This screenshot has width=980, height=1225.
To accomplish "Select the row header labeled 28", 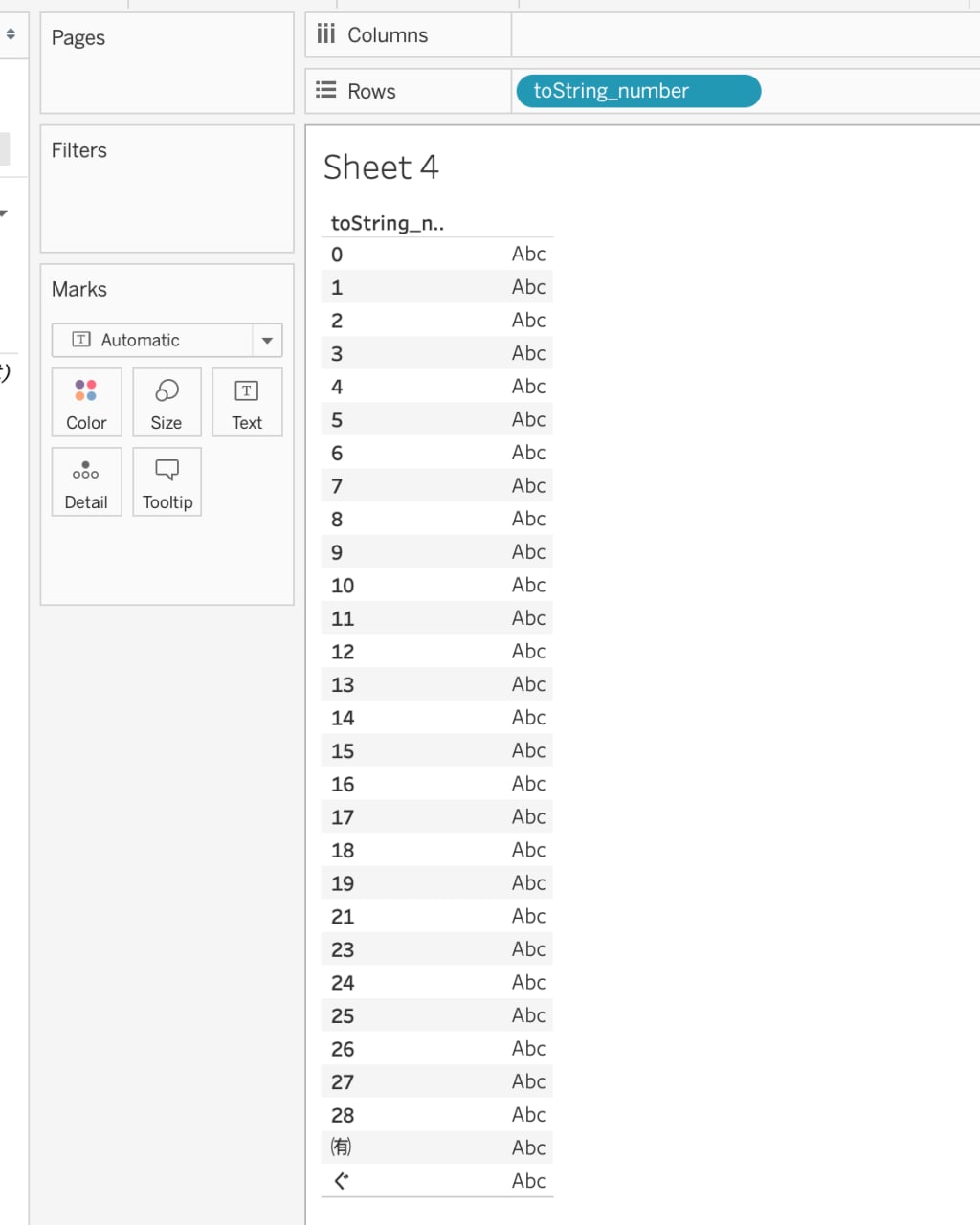I will [343, 1115].
